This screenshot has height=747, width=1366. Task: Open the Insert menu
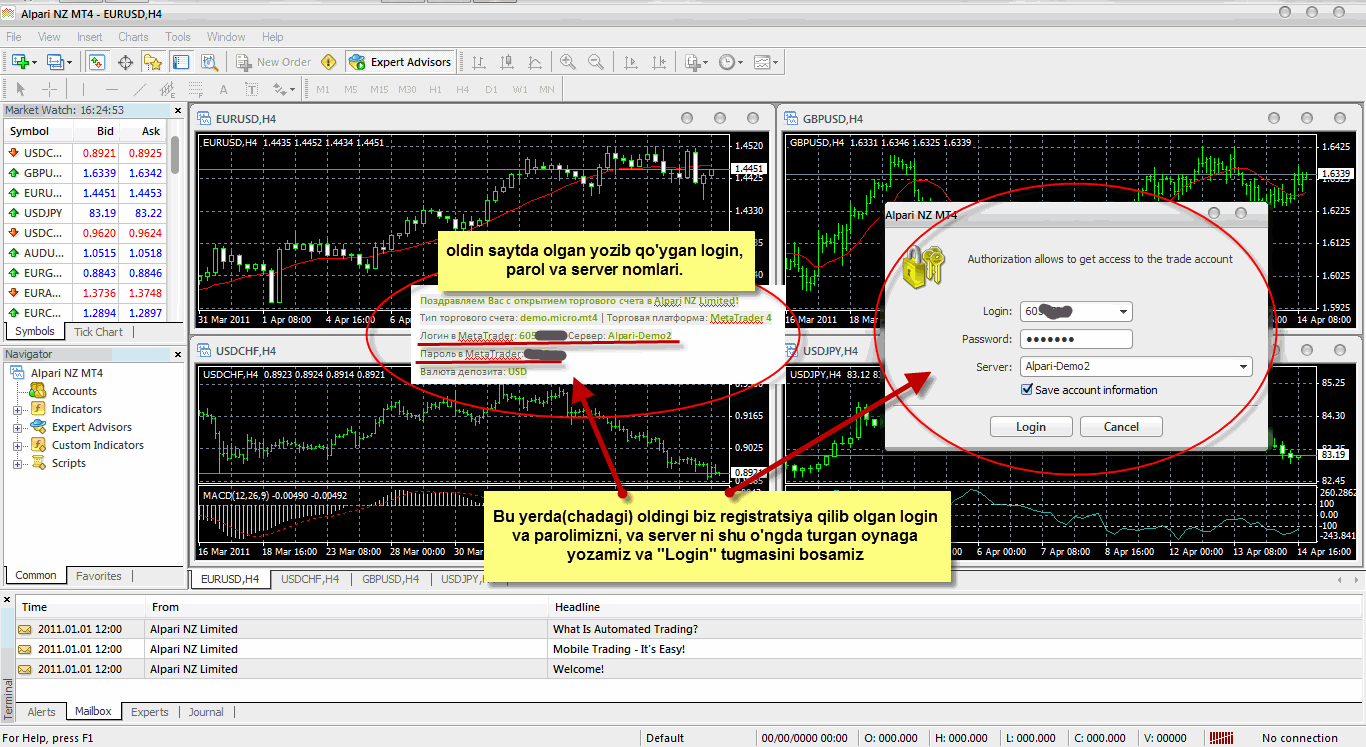90,37
